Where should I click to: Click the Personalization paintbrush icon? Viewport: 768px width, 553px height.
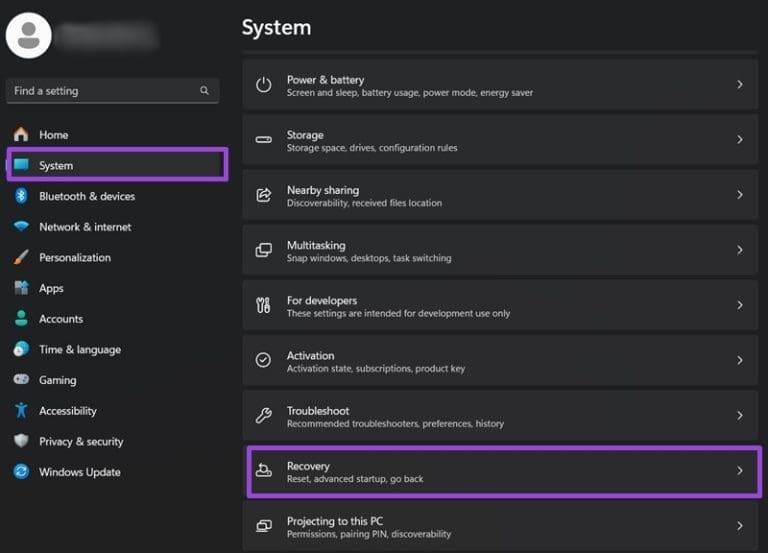click(21, 257)
